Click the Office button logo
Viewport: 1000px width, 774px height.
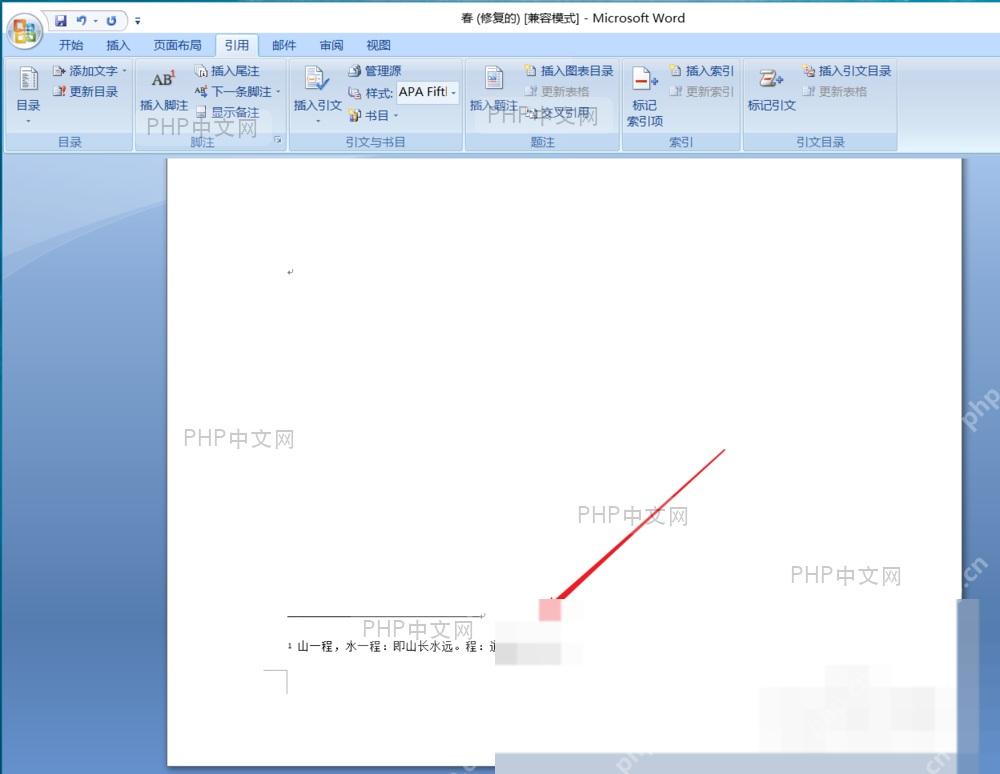(24, 29)
